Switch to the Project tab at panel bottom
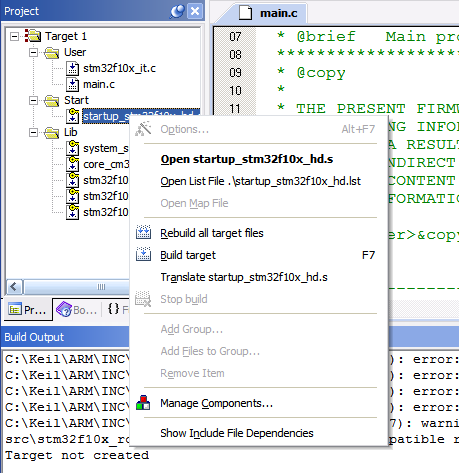The width and height of the screenshot is (459, 473). tap(27, 310)
